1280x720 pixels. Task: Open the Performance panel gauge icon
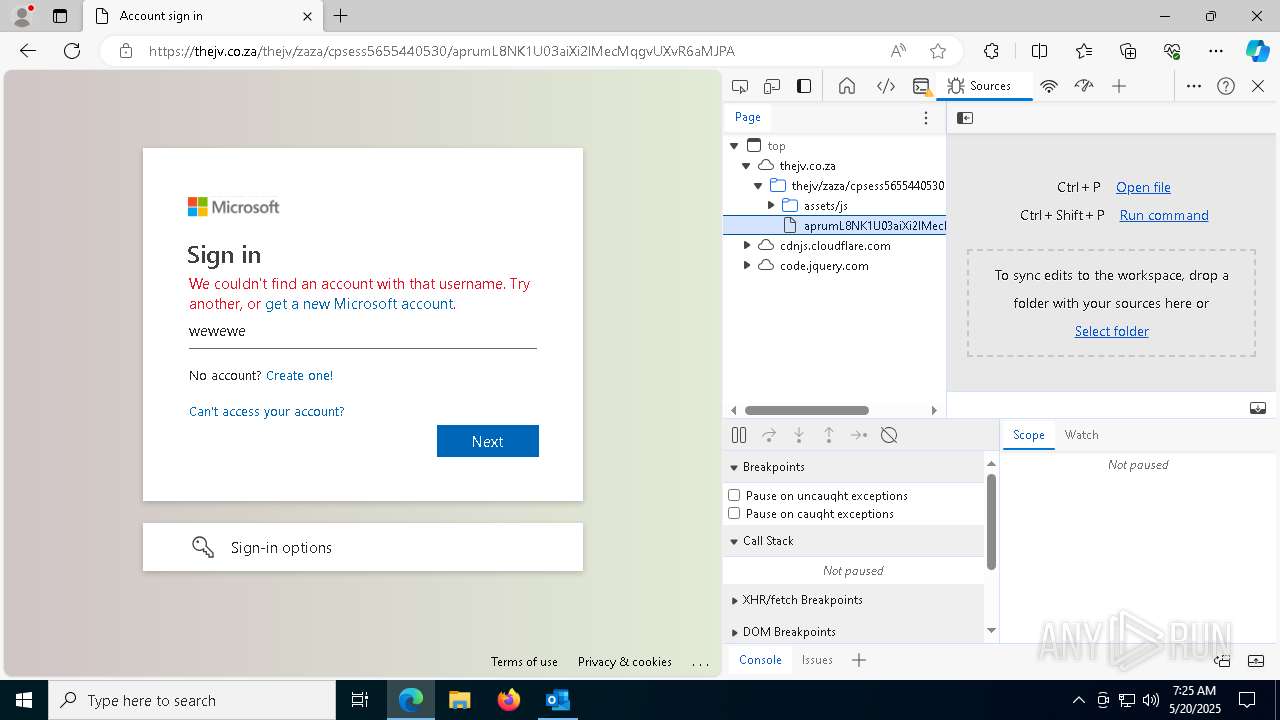tap(1084, 86)
